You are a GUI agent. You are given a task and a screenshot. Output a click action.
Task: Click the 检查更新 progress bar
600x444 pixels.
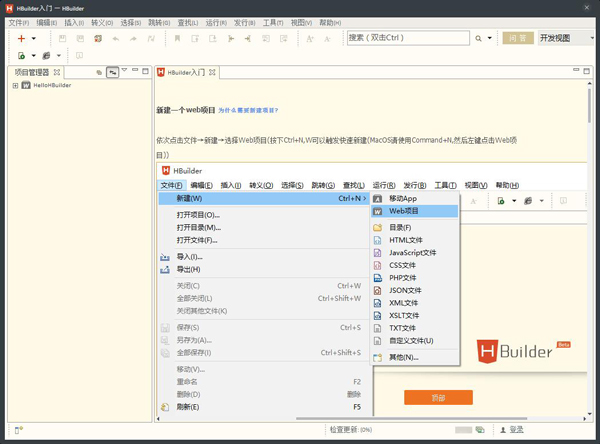(463, 430)
